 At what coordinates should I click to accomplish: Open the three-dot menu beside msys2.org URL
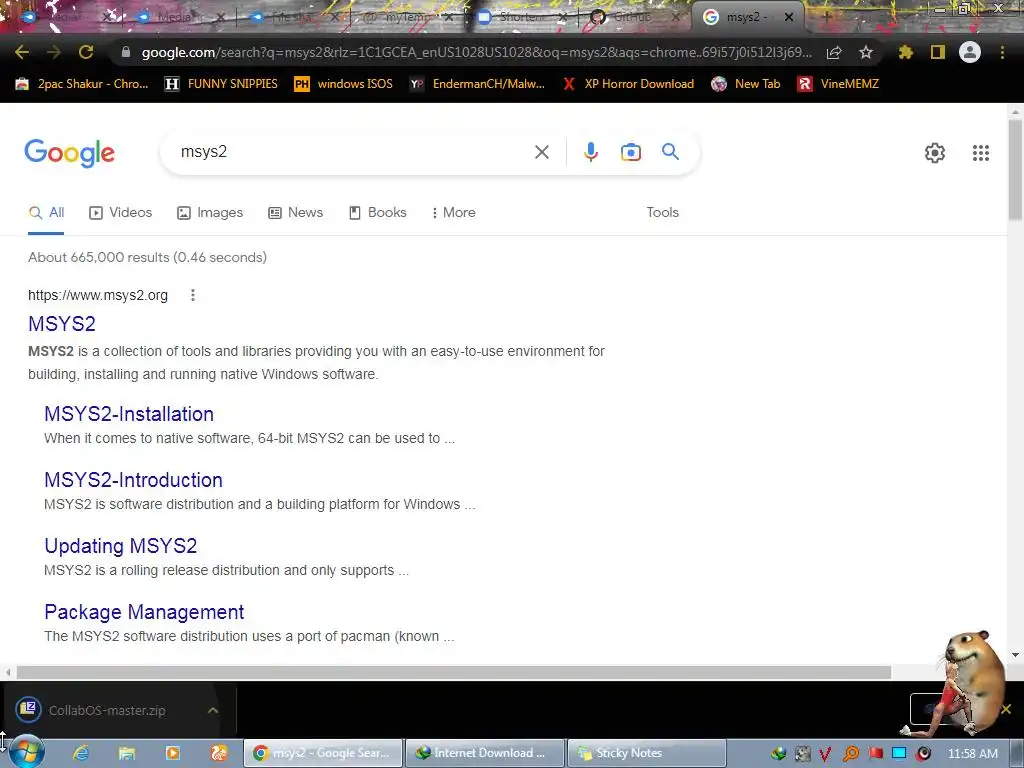[193, 295]
